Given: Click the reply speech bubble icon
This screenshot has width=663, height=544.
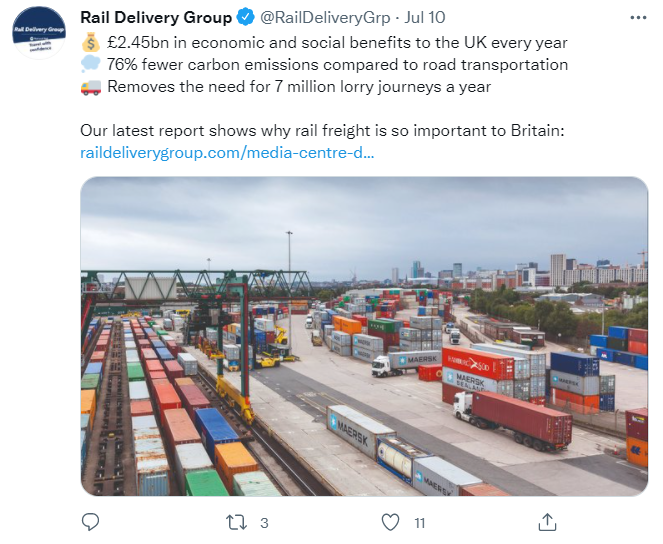Looking at the screenshot, I should [91, 522].
